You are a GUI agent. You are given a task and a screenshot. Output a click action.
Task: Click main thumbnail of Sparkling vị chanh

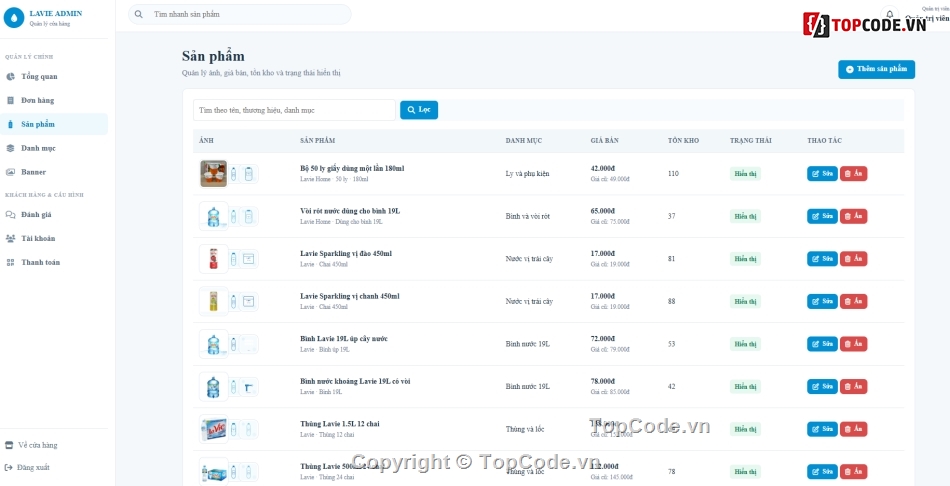click(213, 301)
